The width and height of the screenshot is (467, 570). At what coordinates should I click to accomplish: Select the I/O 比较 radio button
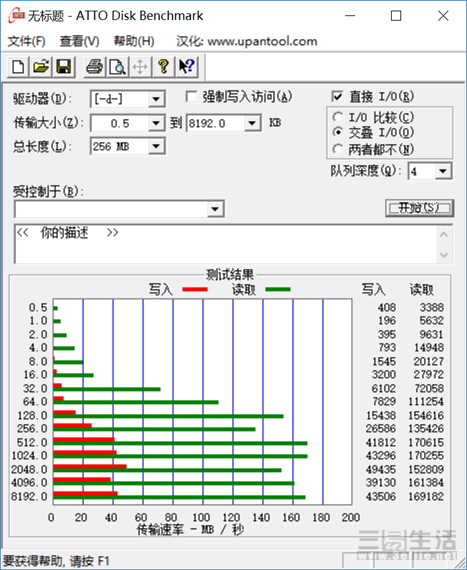pyautogui.click(x=338, y=117)
